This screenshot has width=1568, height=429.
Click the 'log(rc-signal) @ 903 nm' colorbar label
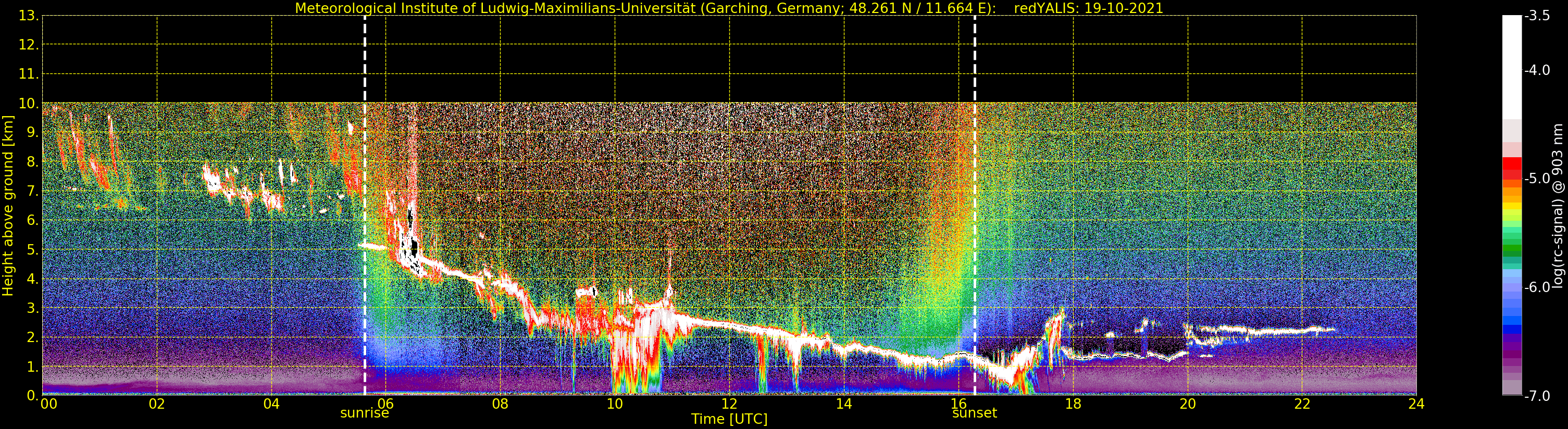coord(1558,206)
